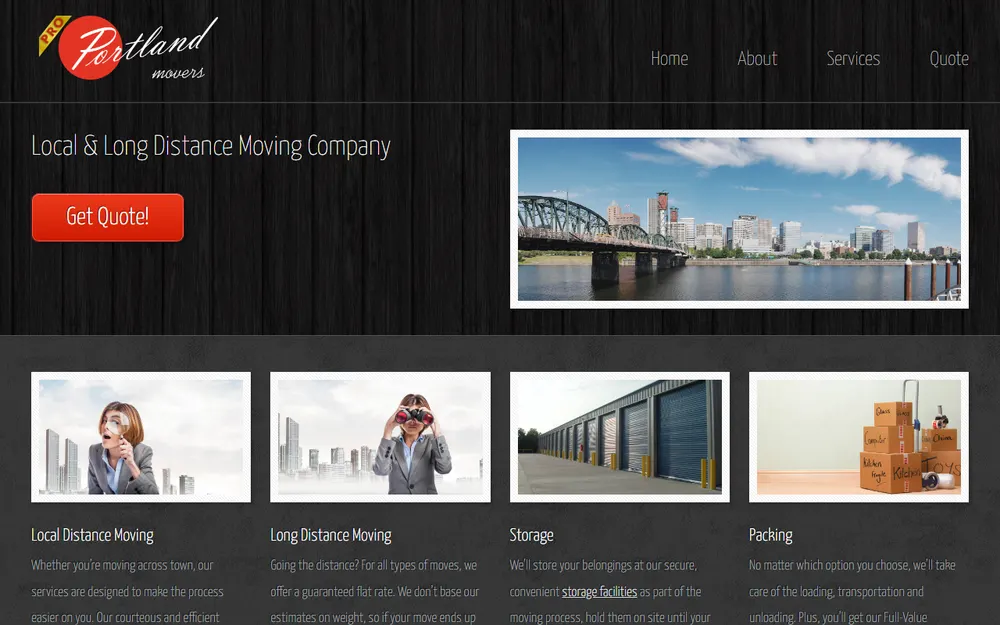Open the packing boxes image

pyautogui.click(x=858, y=437)
